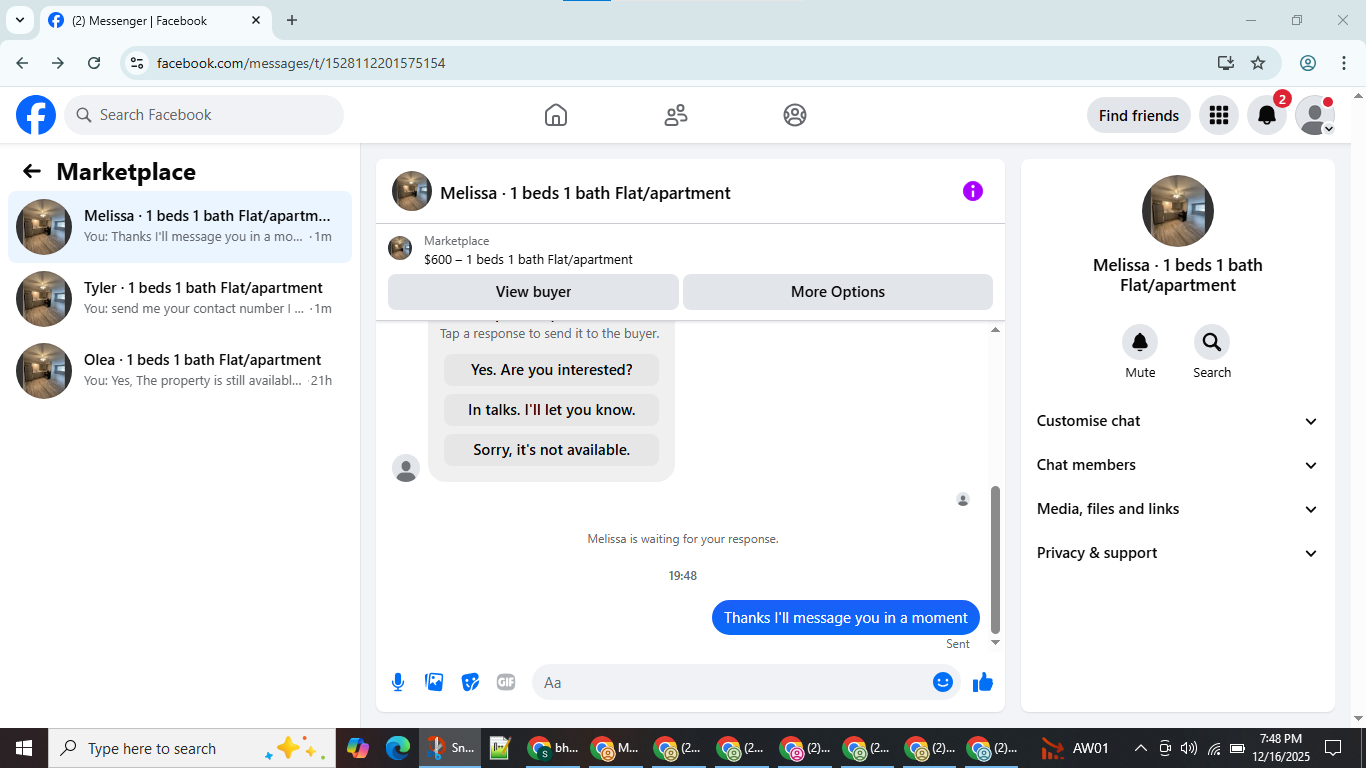
Task: Search in conversation with the magnifier icon
Action: [1212, 343]
